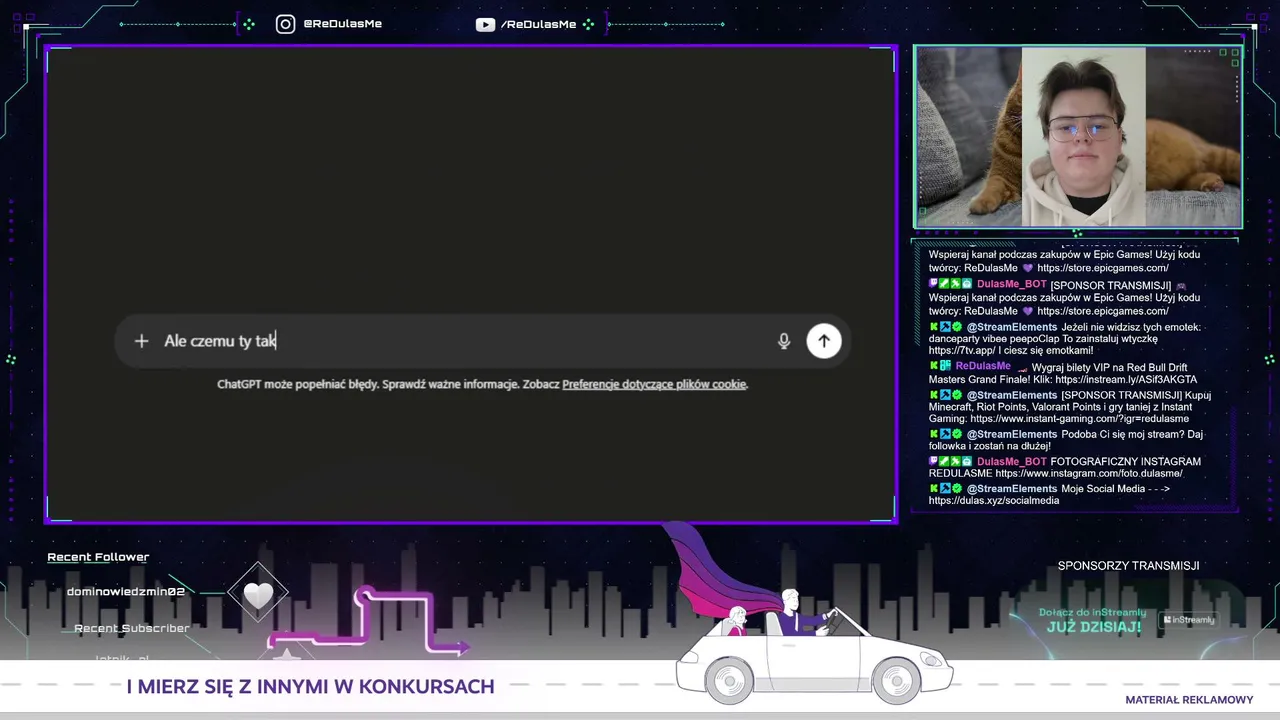Click DulasMe_BOT name beside "FOTOGRAFICZNY INSTAGRAM"

tap(1012, 462)
